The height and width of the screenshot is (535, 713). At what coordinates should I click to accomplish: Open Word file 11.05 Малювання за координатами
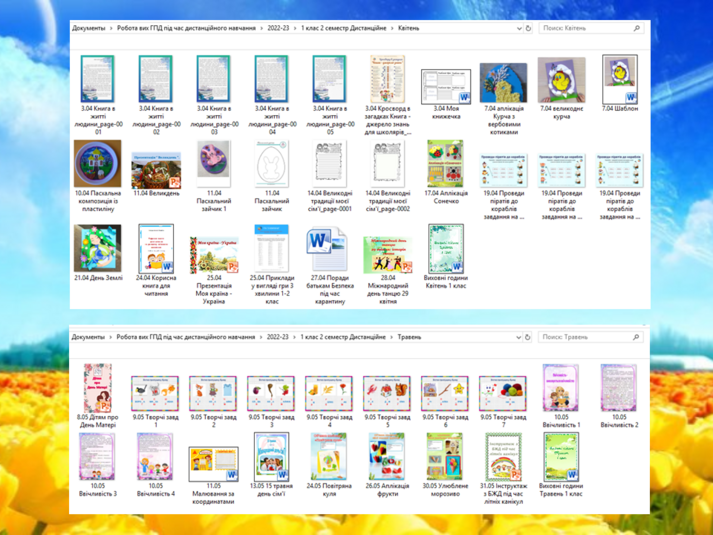tap(213, 476)
